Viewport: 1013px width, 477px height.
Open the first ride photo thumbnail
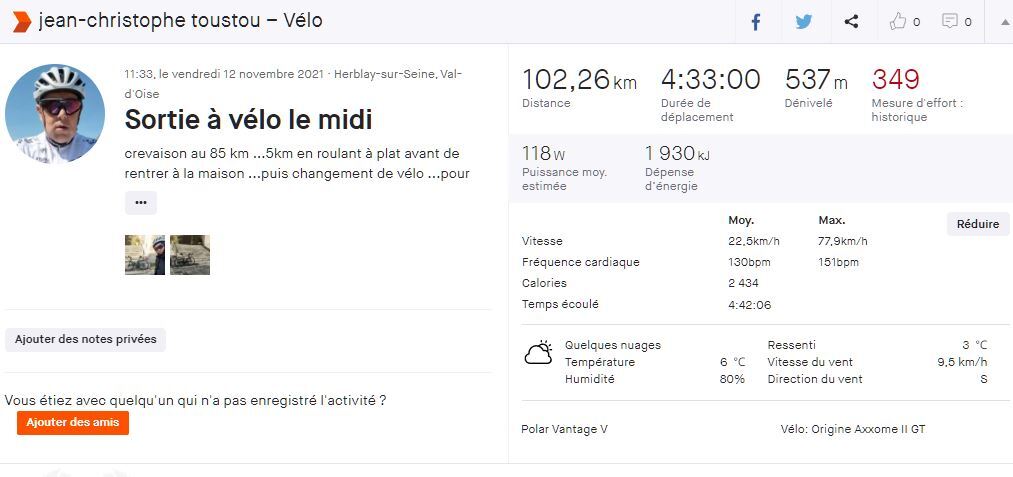[145, 255]
